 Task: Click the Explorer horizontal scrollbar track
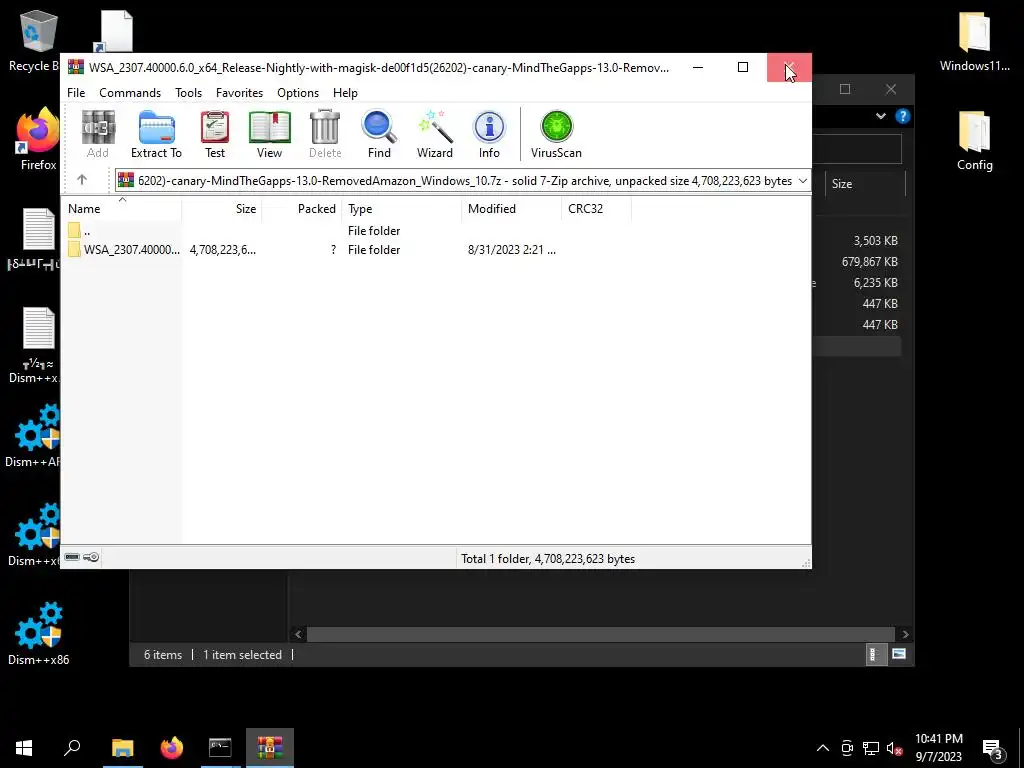tap(601, 634)
